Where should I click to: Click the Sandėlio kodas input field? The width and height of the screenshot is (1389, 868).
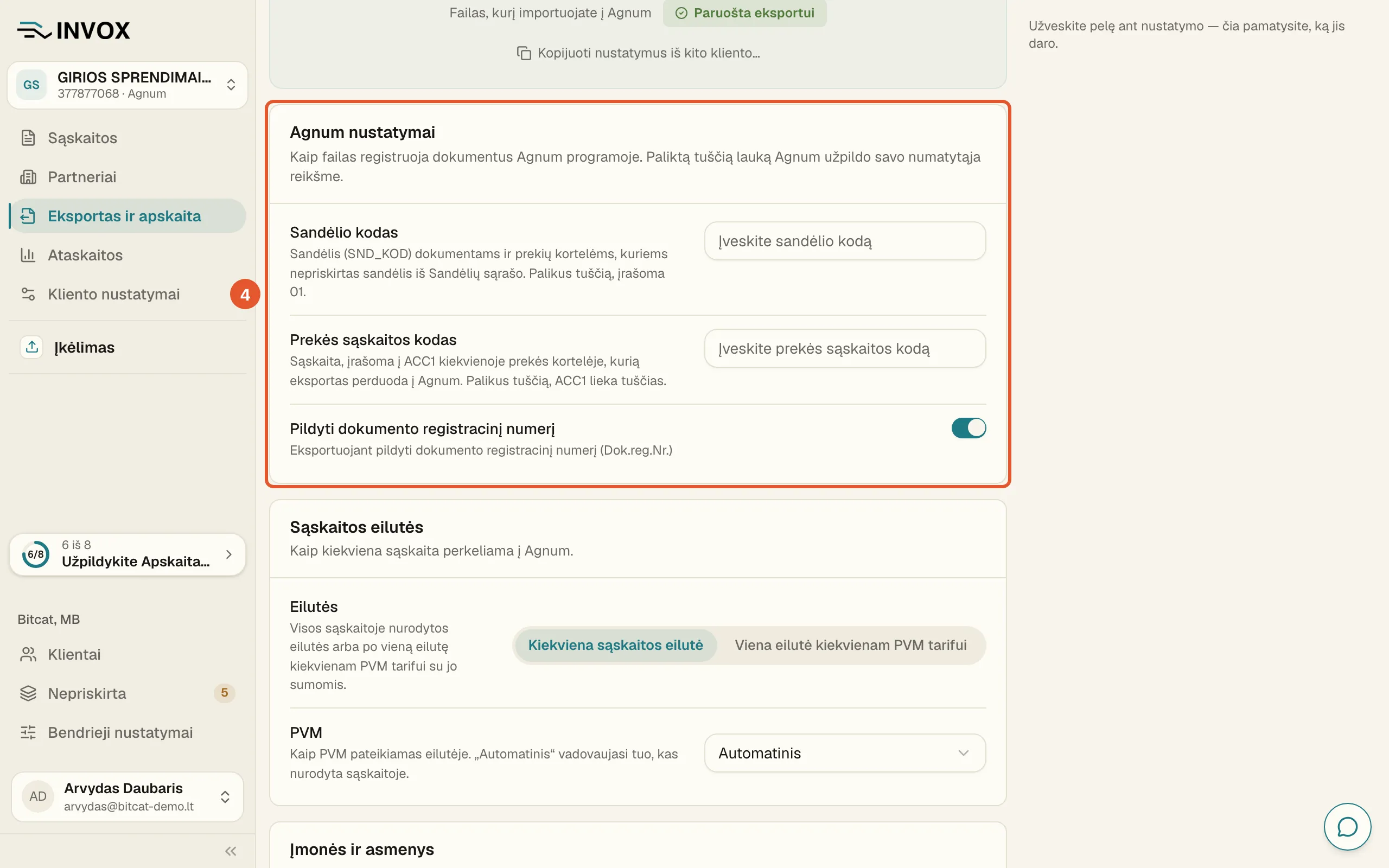(845, 241)
